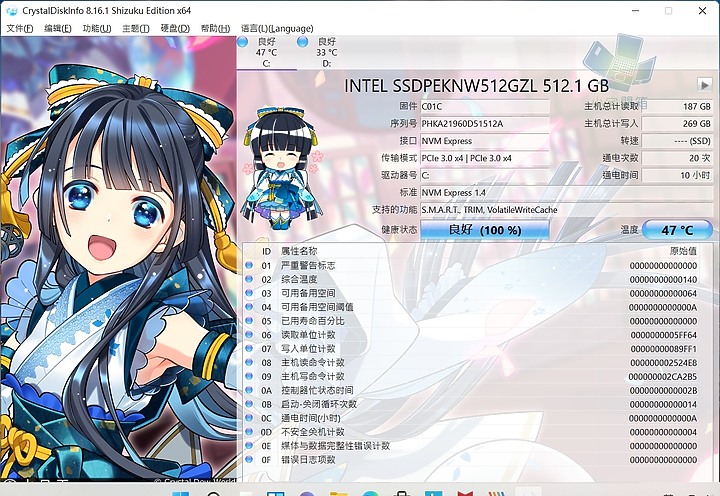This screenshot has height=496, width=720.
Task: Click the 47 °C temperature button
Action: (677, 230)
